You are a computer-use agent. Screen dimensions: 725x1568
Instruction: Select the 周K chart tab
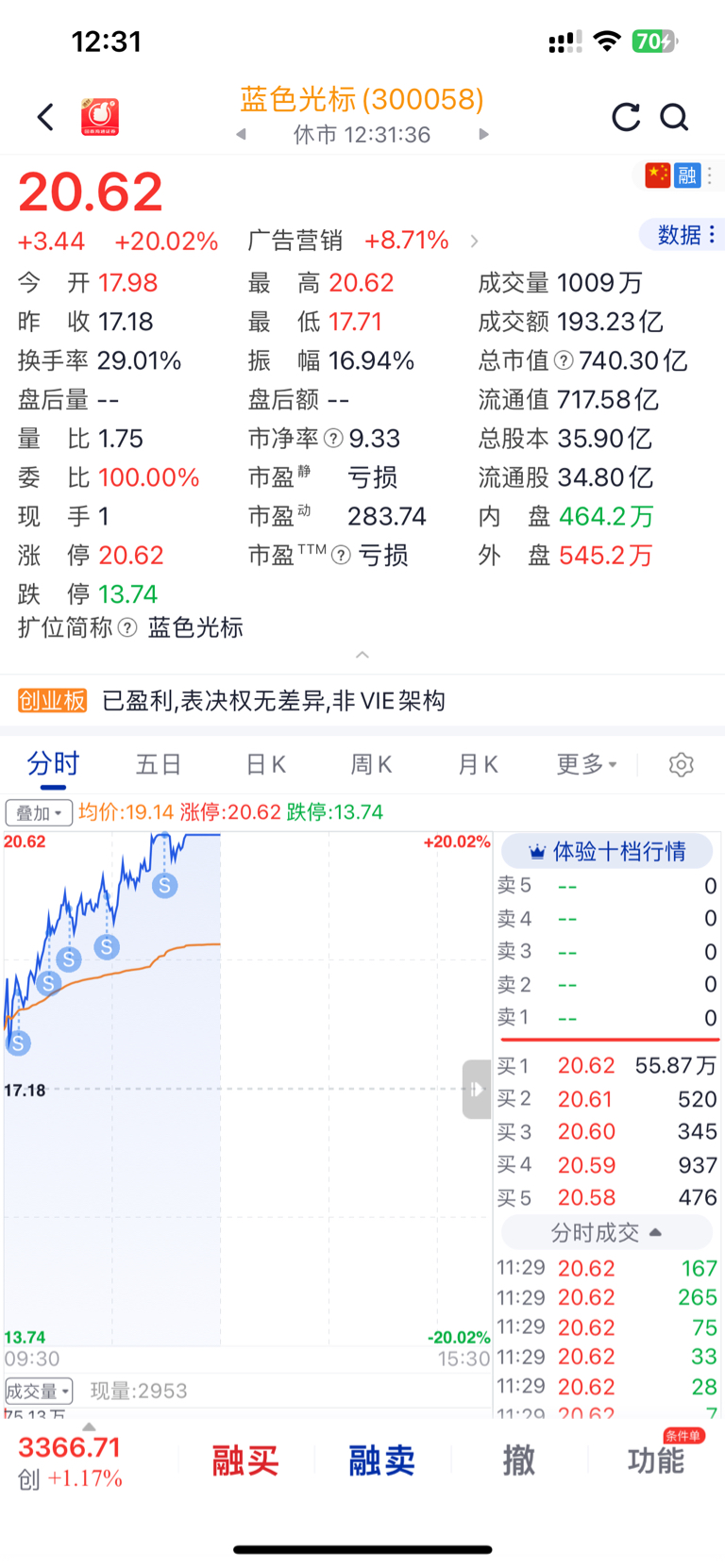[372, 763]
